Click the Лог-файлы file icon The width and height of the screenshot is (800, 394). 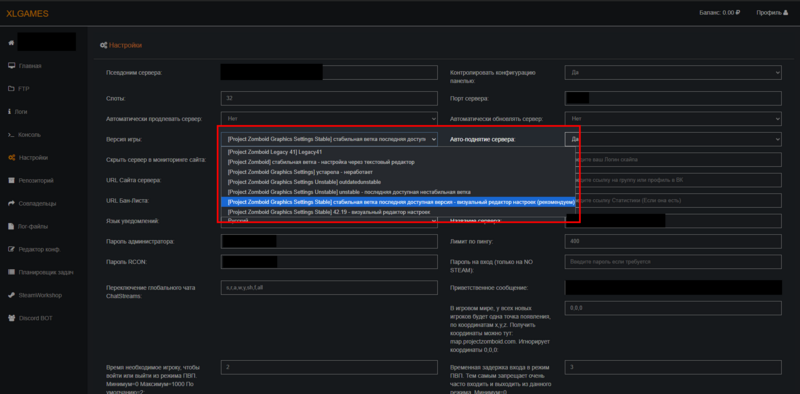tap(11, 226)
